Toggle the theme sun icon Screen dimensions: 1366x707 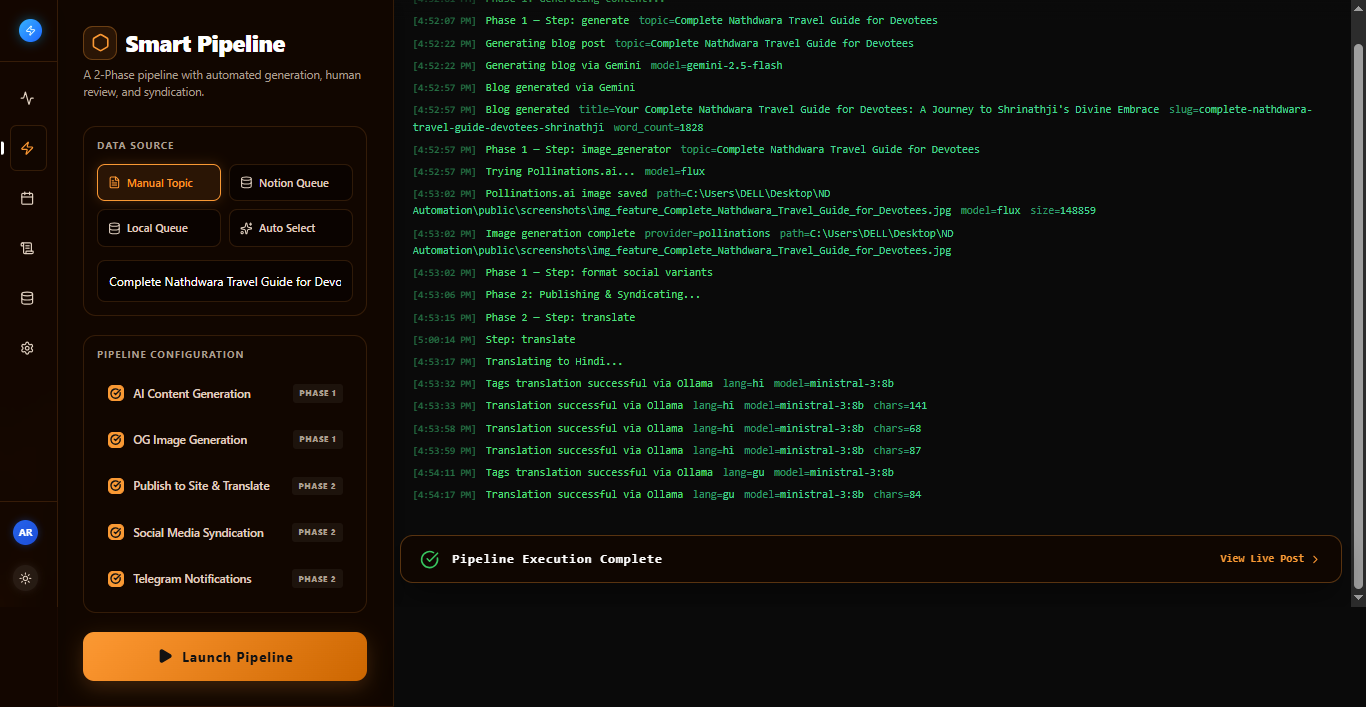point(26,578)
